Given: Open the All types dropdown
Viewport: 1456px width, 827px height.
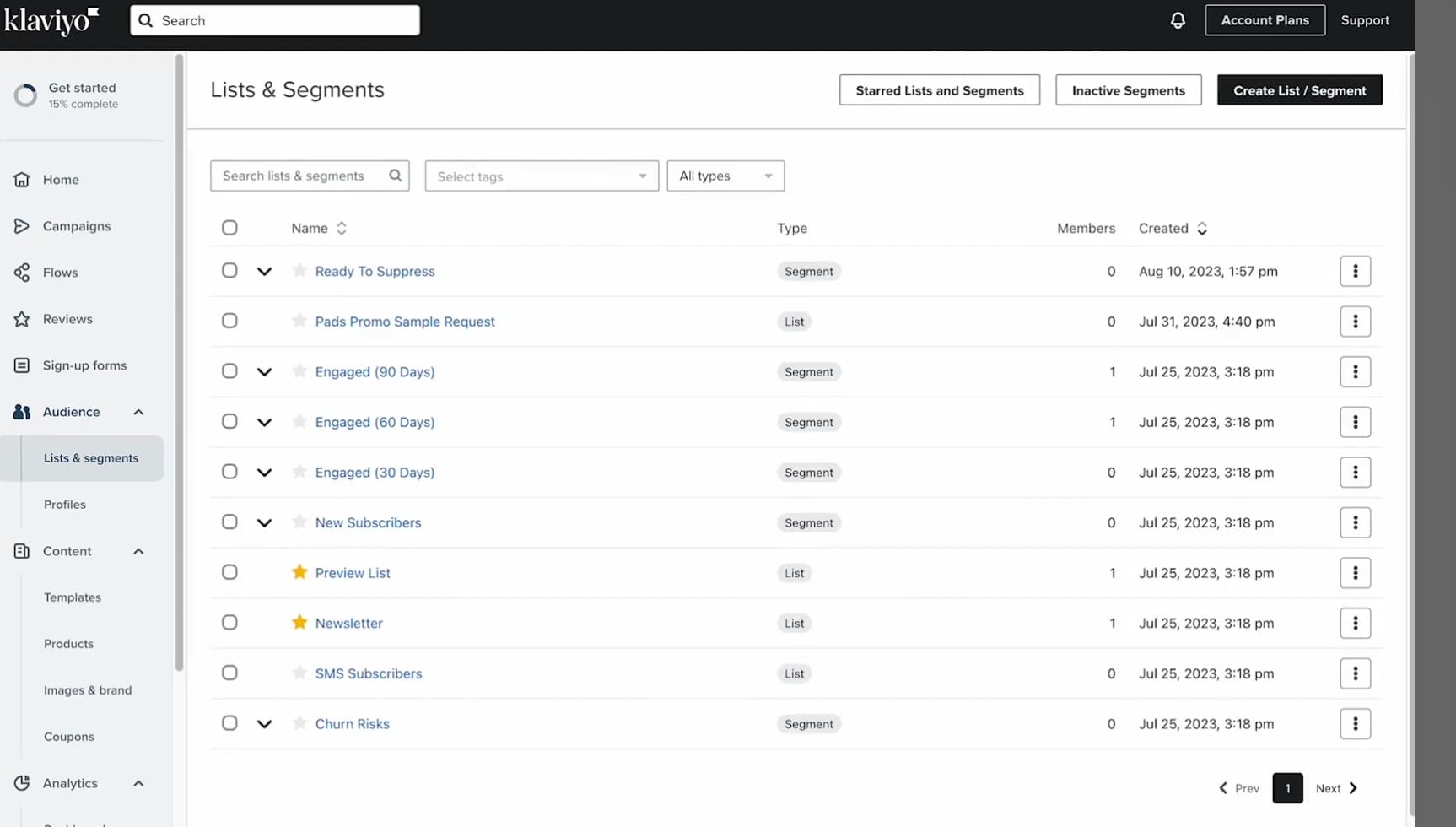Looking at the screenshot, I should tap(725, 176).
